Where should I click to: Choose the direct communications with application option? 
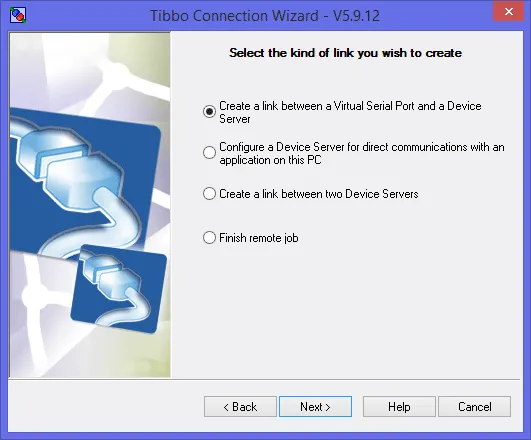209,152
